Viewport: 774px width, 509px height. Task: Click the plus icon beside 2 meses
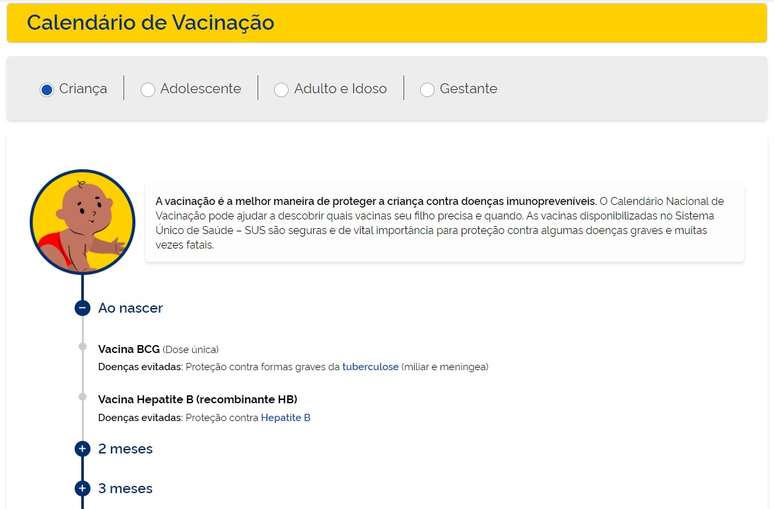82,449
